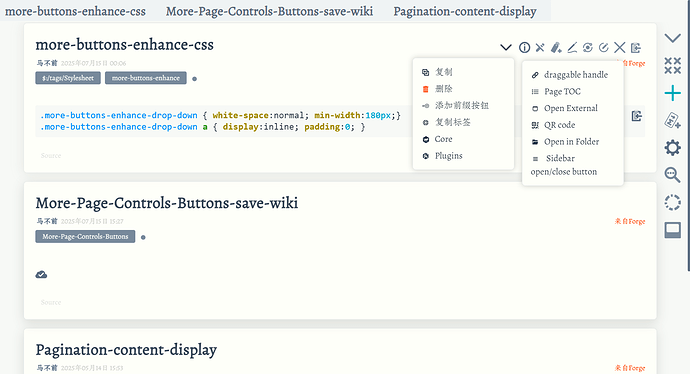This screenshot has height=374, width=690.
Task: Click the cloud save-wiki icon in the tiddler body
Action: click(x=41, y=275)
